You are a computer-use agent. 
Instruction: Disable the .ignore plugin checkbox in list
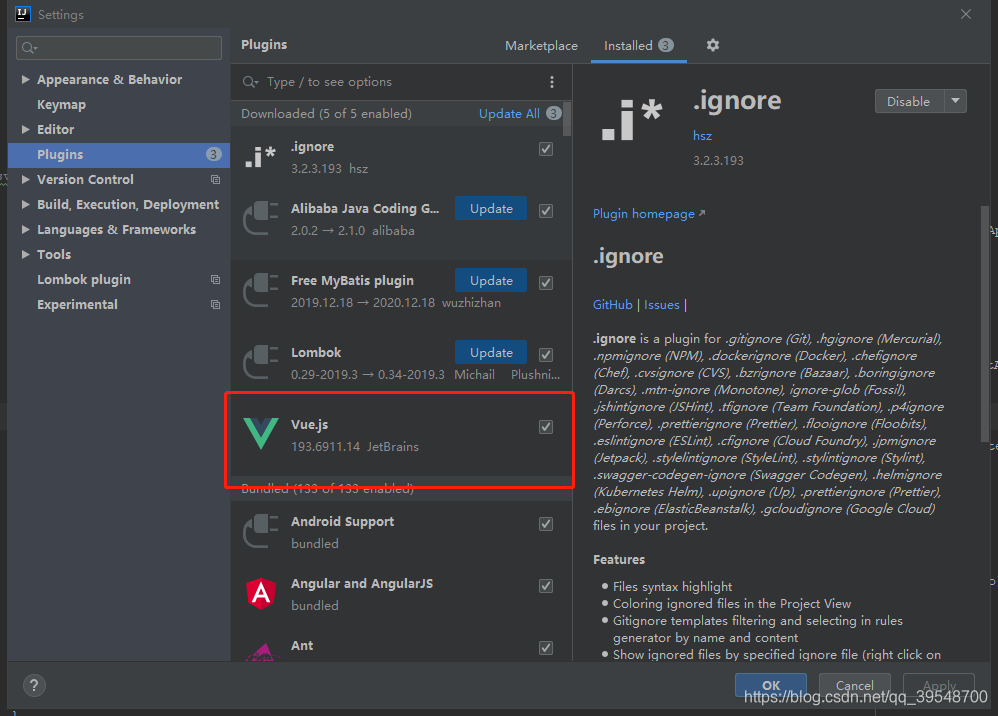546,149
